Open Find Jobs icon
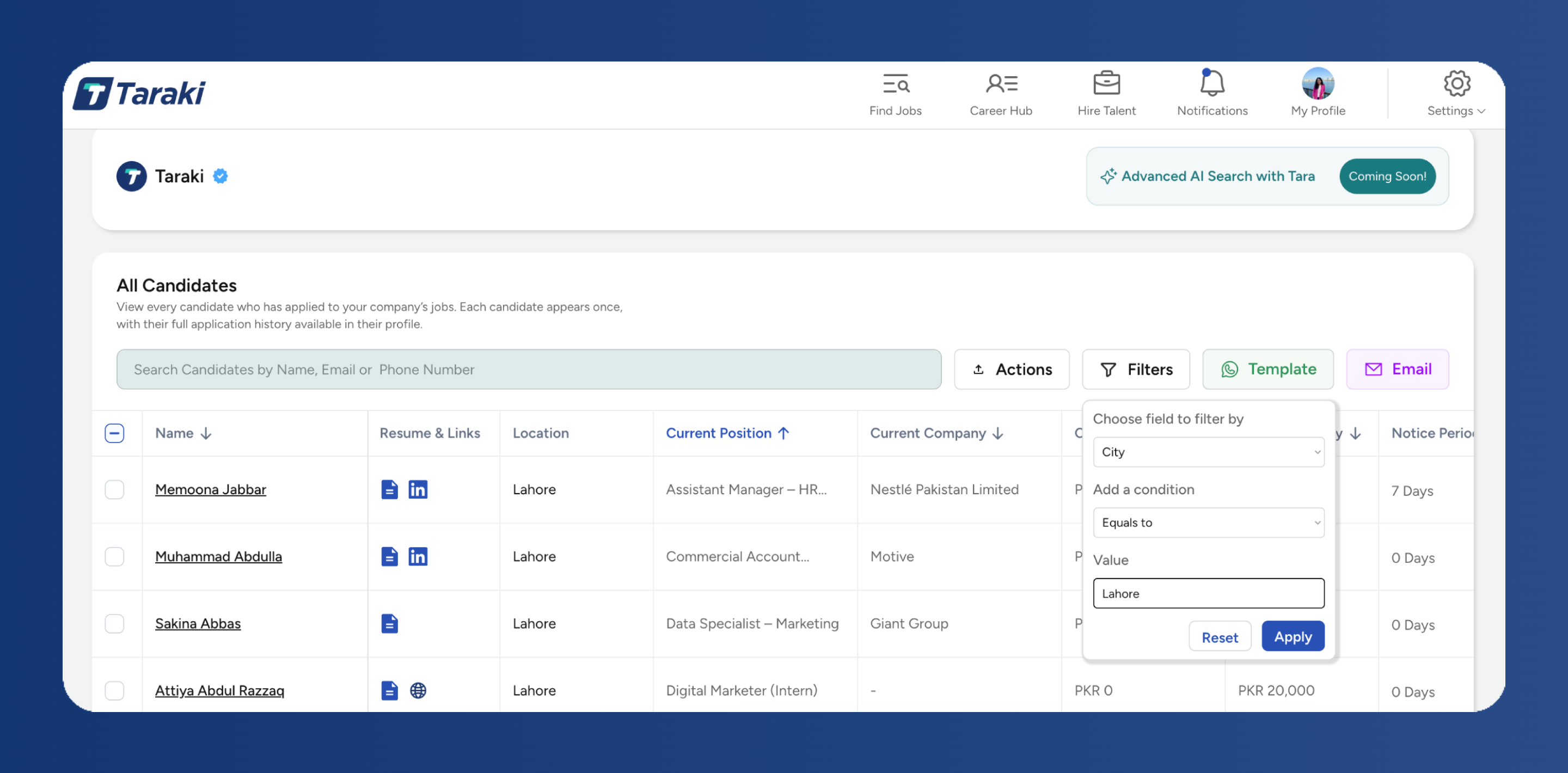Screen dimensions: 1568x773 coord(896,83)
